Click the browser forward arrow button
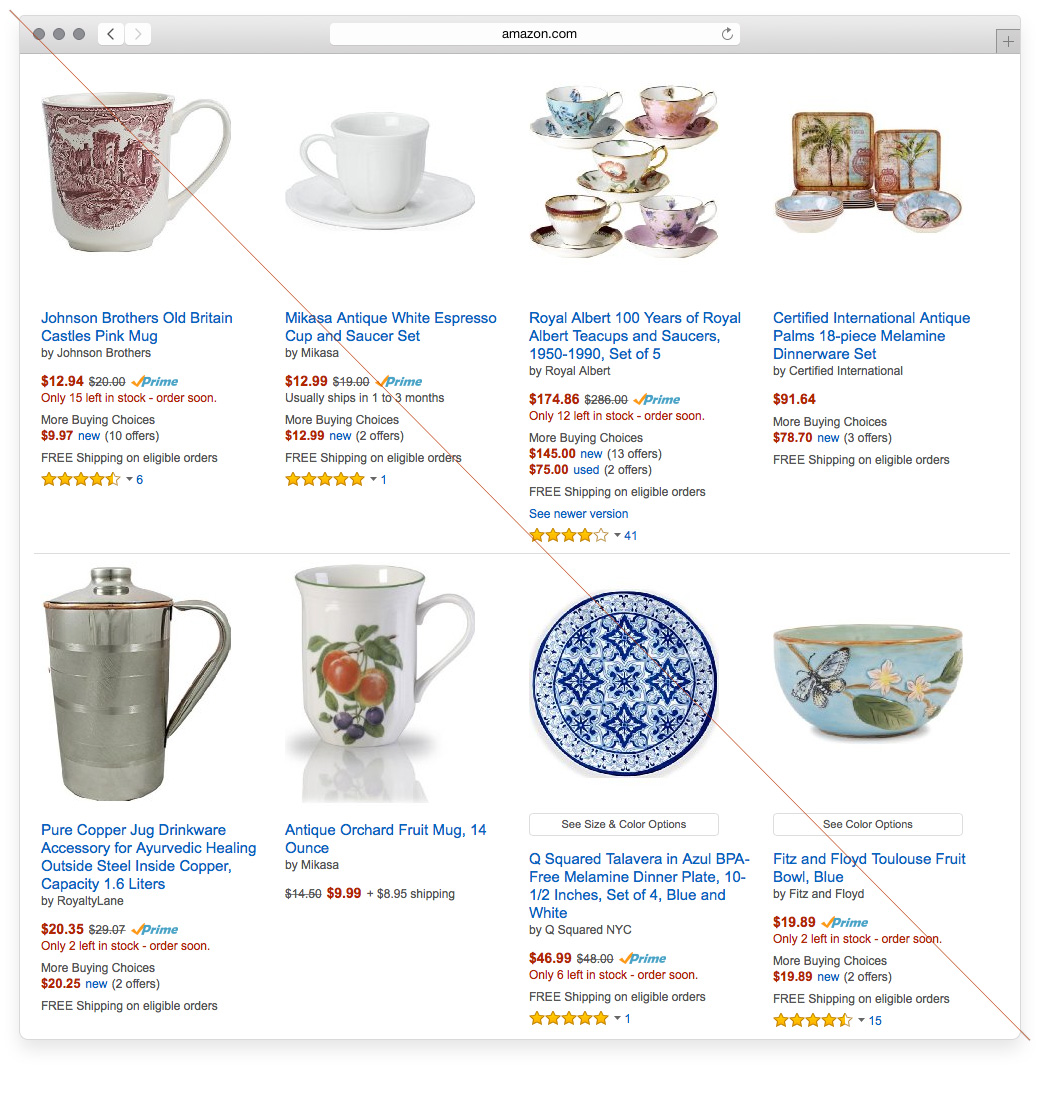 pyautogui.click(x=138, y=34)
